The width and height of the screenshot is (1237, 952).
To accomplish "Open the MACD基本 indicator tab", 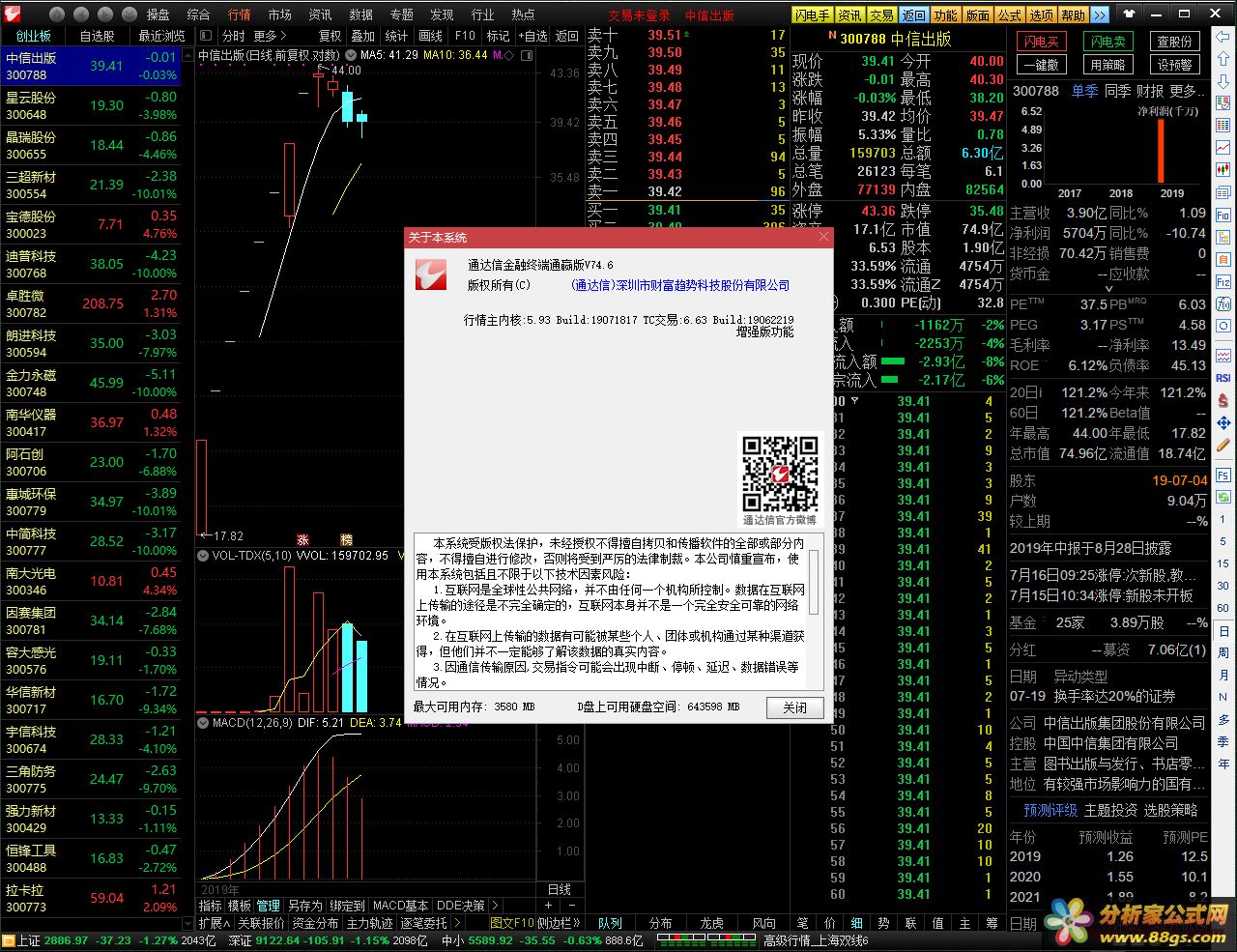I will click(400, 906).
